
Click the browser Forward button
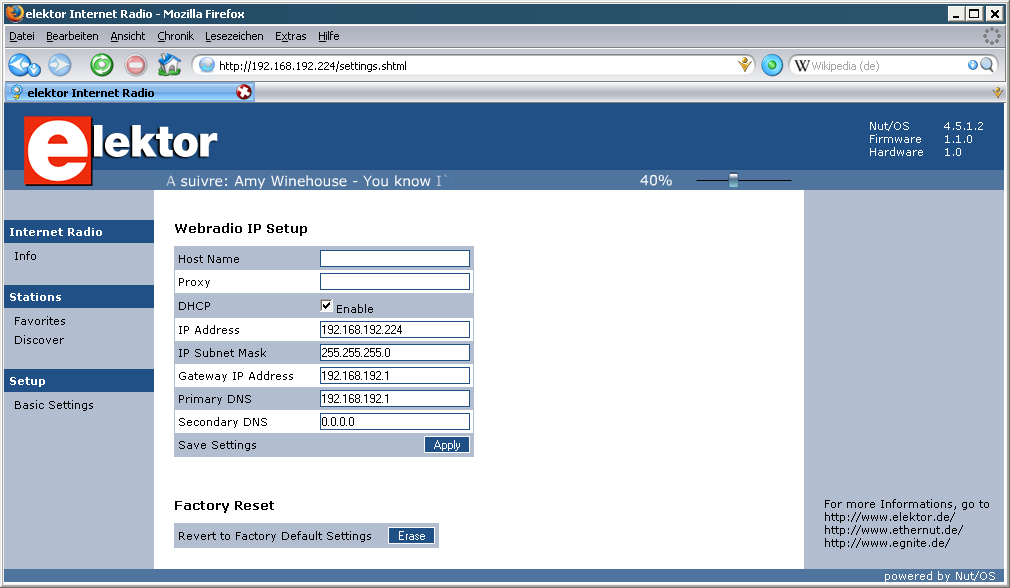60,65
